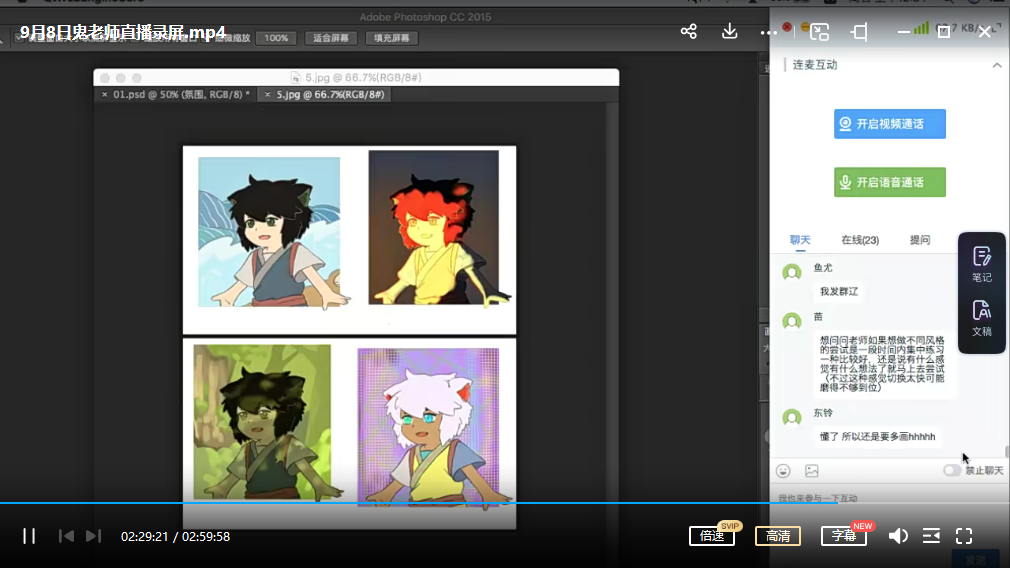Open the 倍速 playback speed options
Screen dimensions: 1010x568
712,536
